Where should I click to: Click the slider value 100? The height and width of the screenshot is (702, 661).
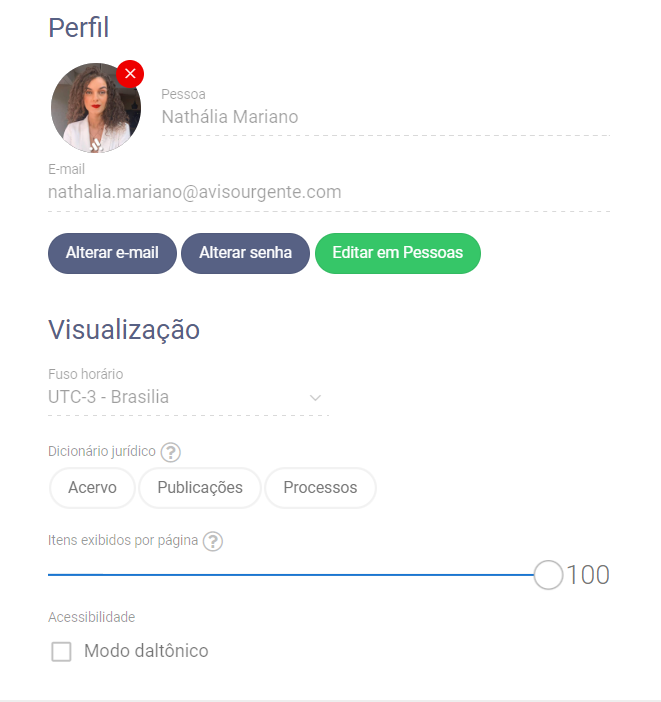tap(588, 575)
